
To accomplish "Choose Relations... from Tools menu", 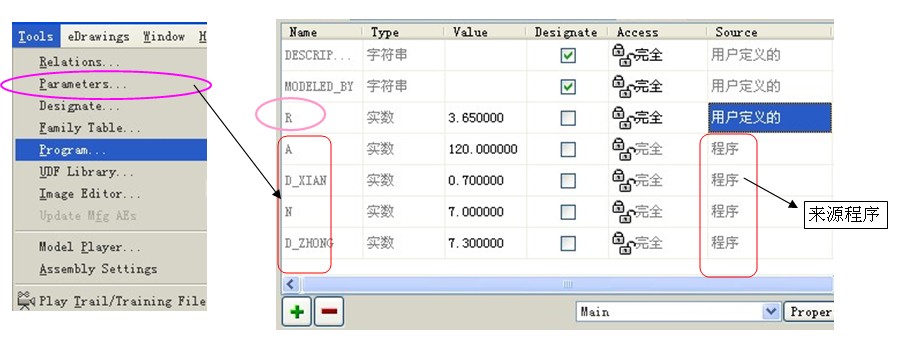I will [80, 62].
